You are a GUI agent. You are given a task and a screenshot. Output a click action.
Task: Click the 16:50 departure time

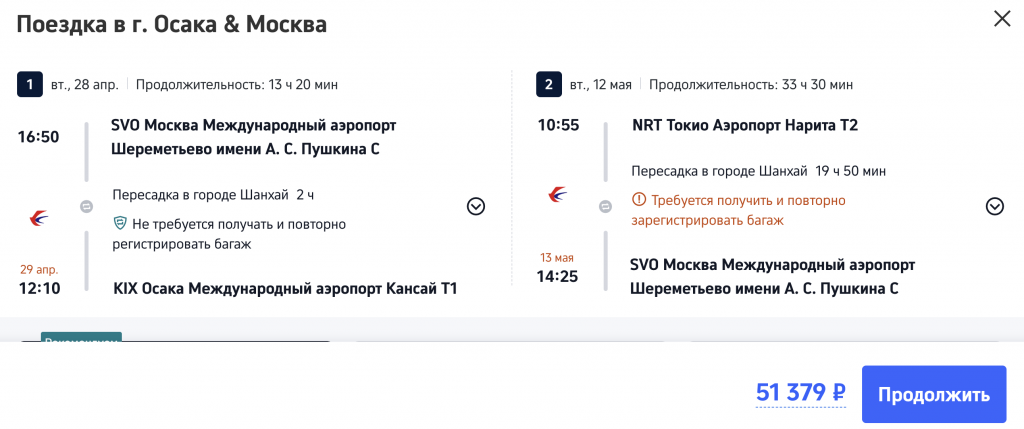38,137
